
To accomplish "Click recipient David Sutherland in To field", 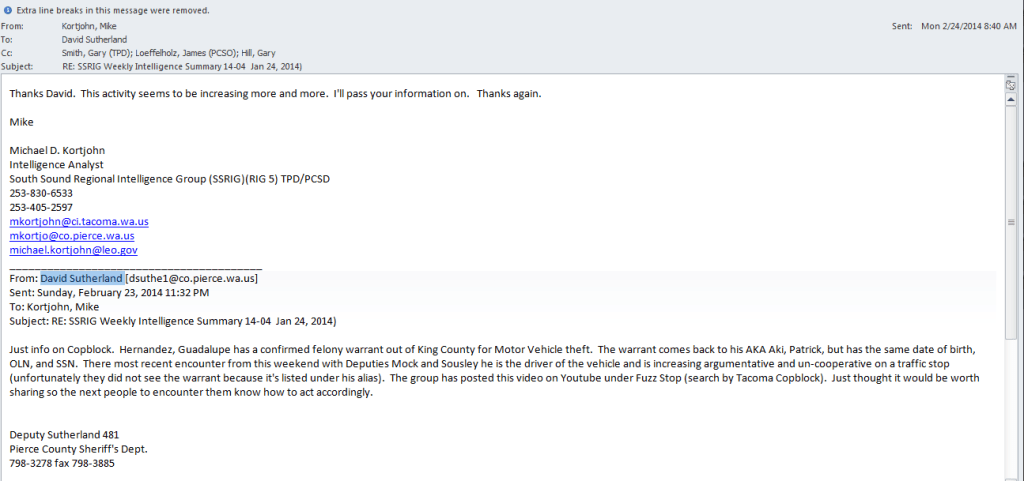I will [98, 38].
